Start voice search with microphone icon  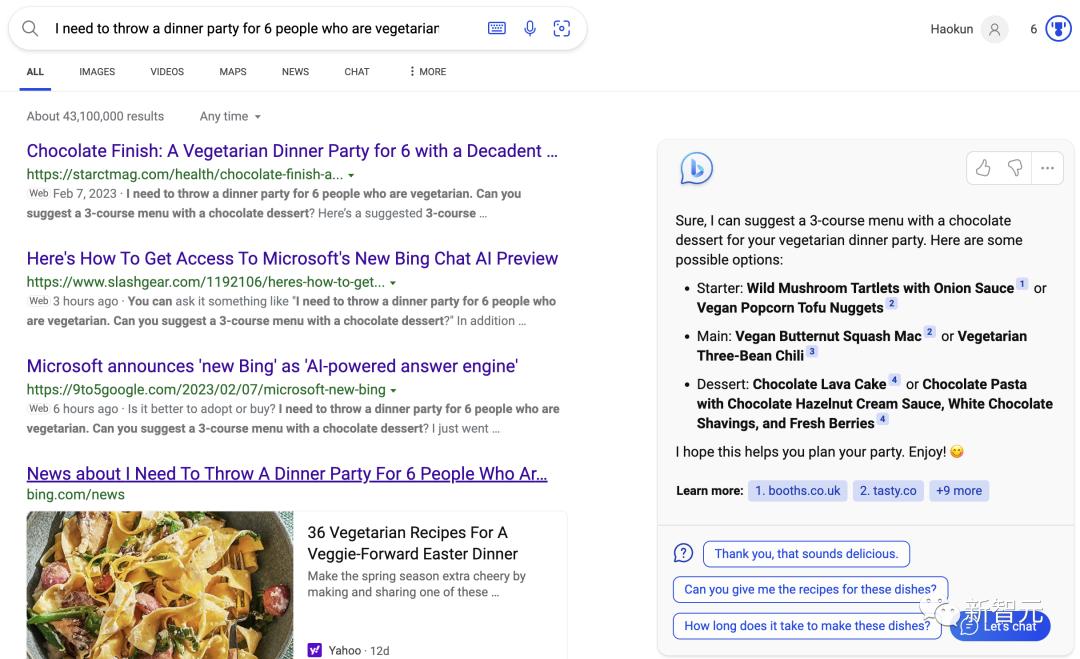click(x=530, y=29)
